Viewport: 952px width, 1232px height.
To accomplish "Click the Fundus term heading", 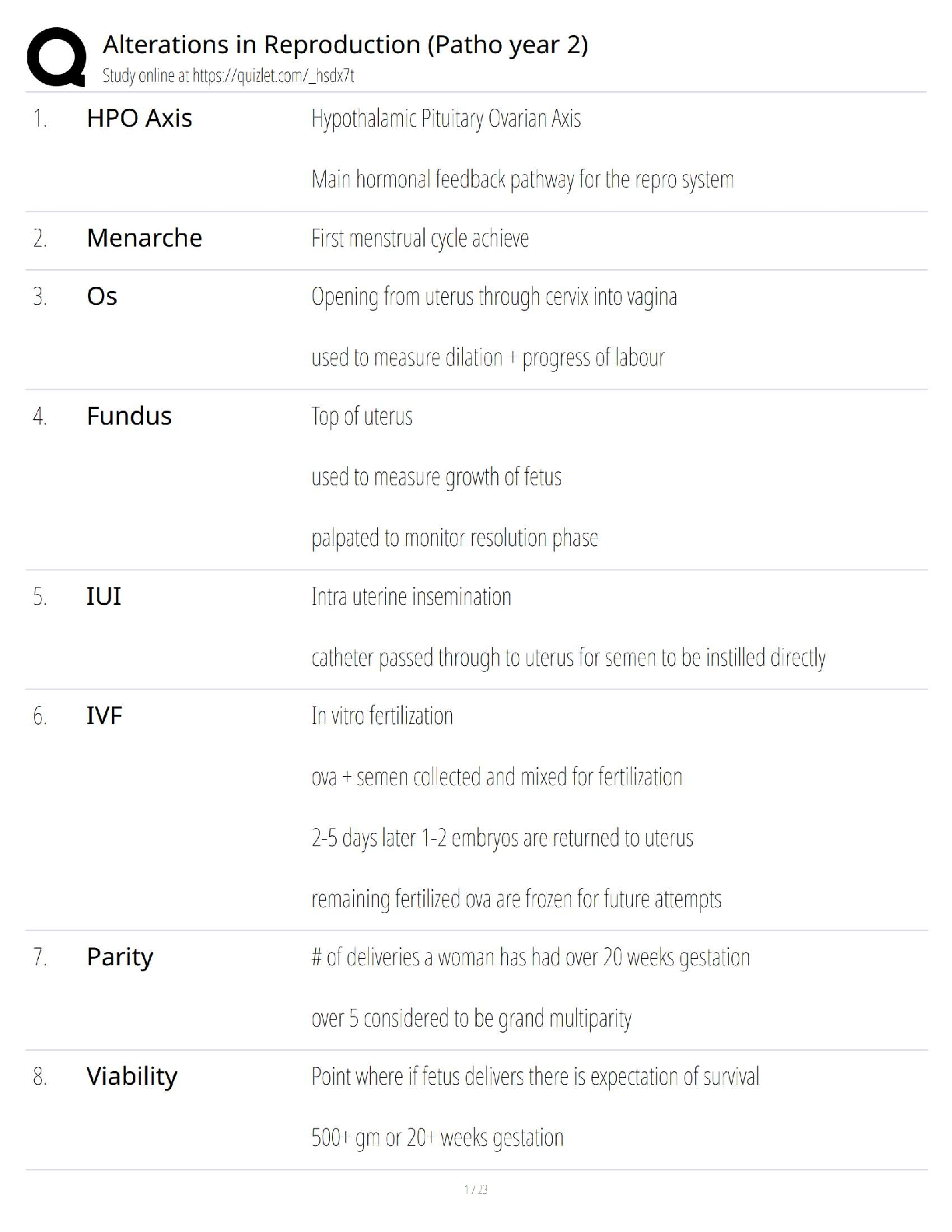I will coord(129,416).
